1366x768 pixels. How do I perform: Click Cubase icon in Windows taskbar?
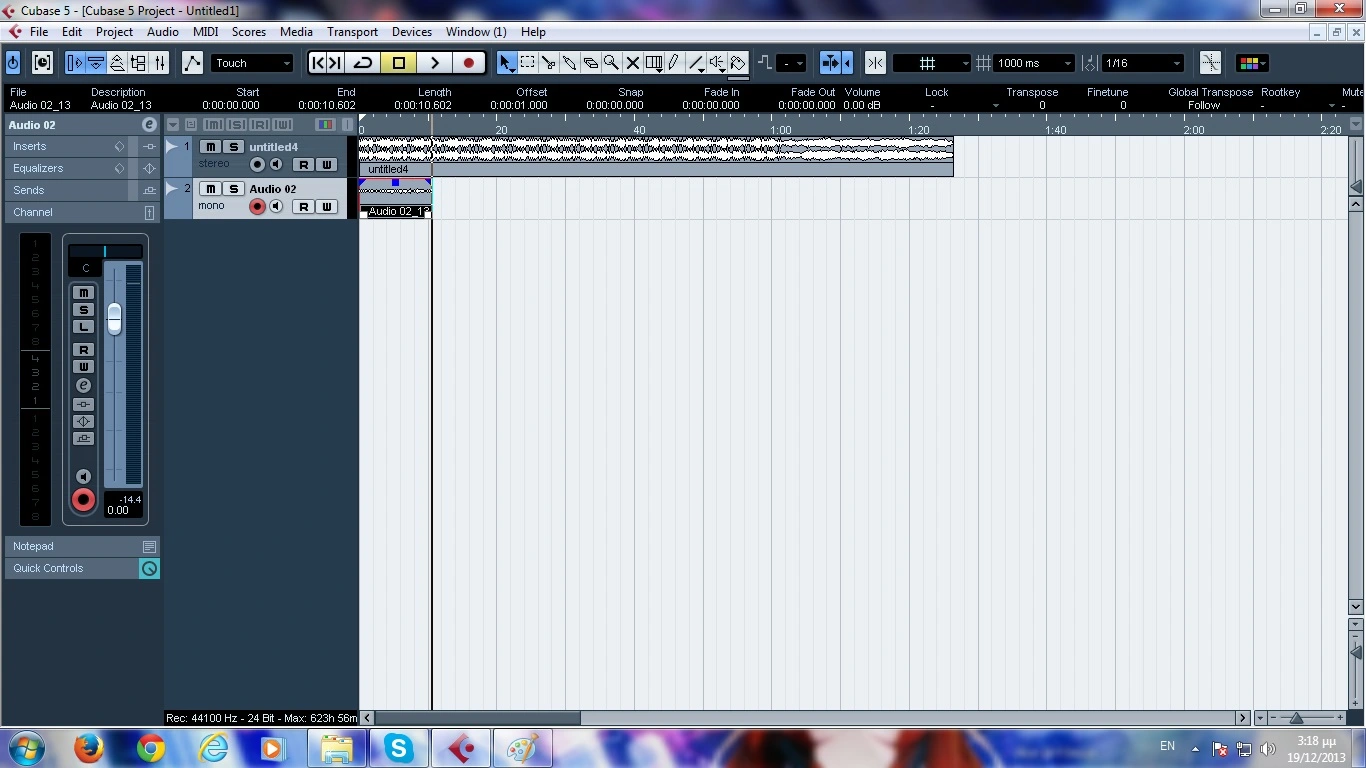pyautogui.click(x=461, y=748)
